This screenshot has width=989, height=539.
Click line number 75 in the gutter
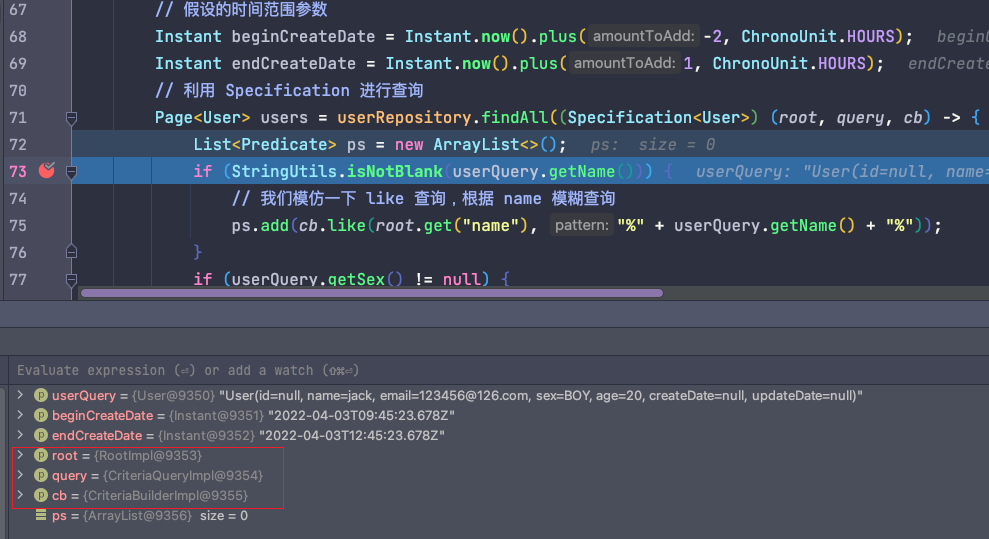click(18, 226)
